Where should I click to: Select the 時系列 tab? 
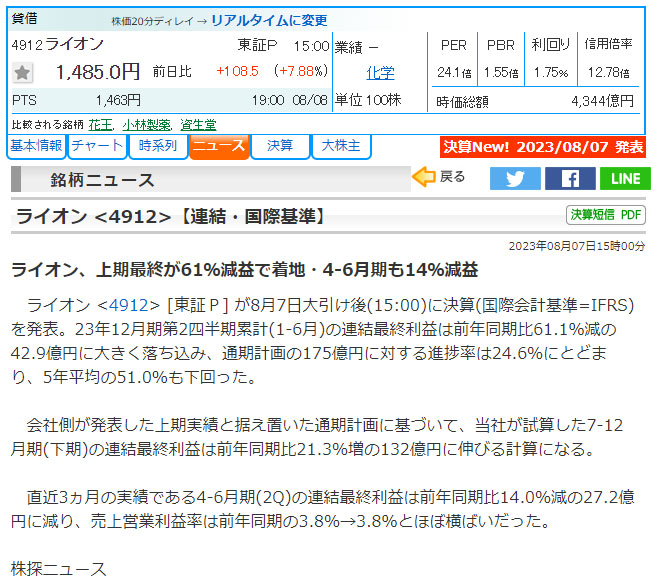(x=158, y=146)
